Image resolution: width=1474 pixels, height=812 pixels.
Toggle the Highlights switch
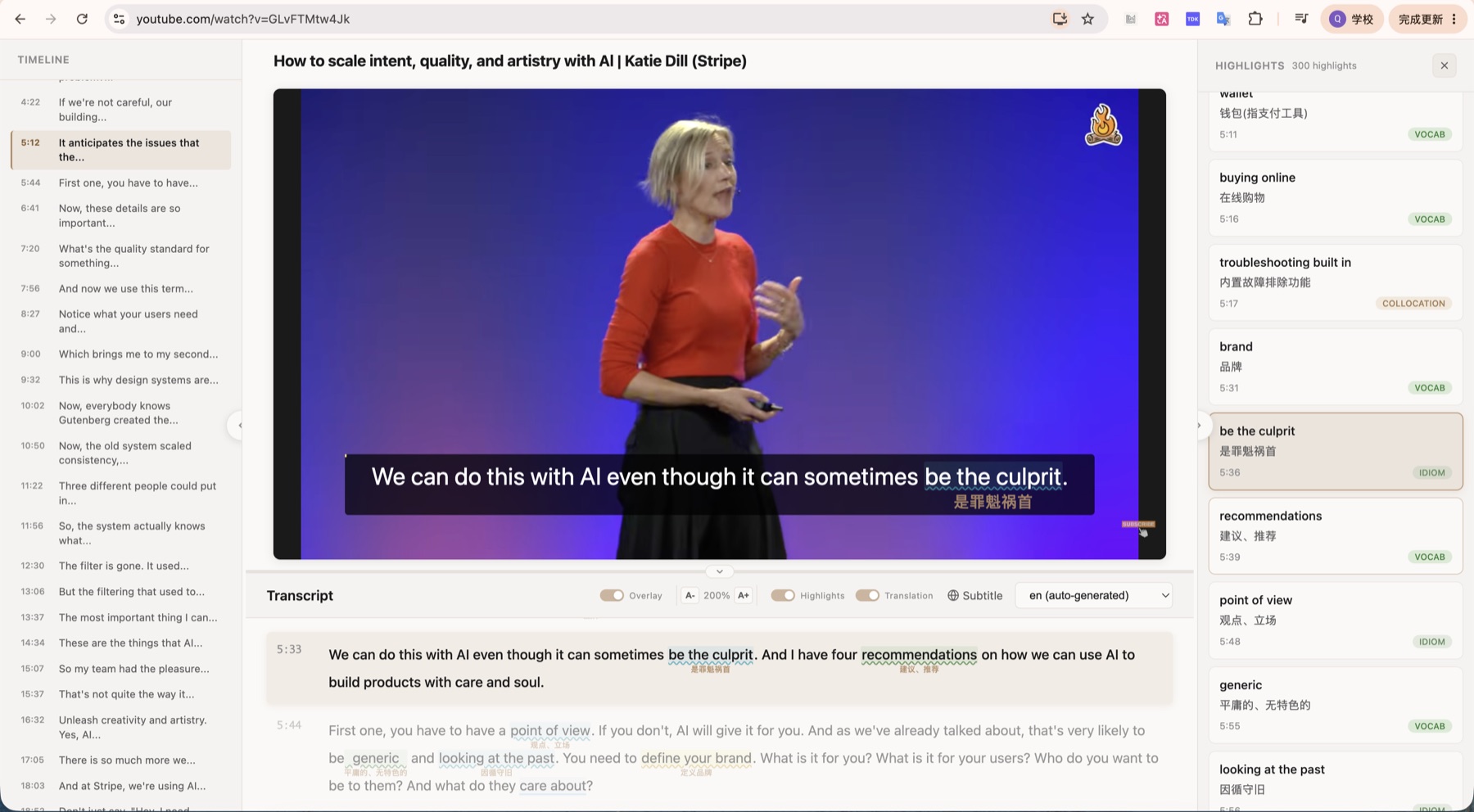(783, 595)
